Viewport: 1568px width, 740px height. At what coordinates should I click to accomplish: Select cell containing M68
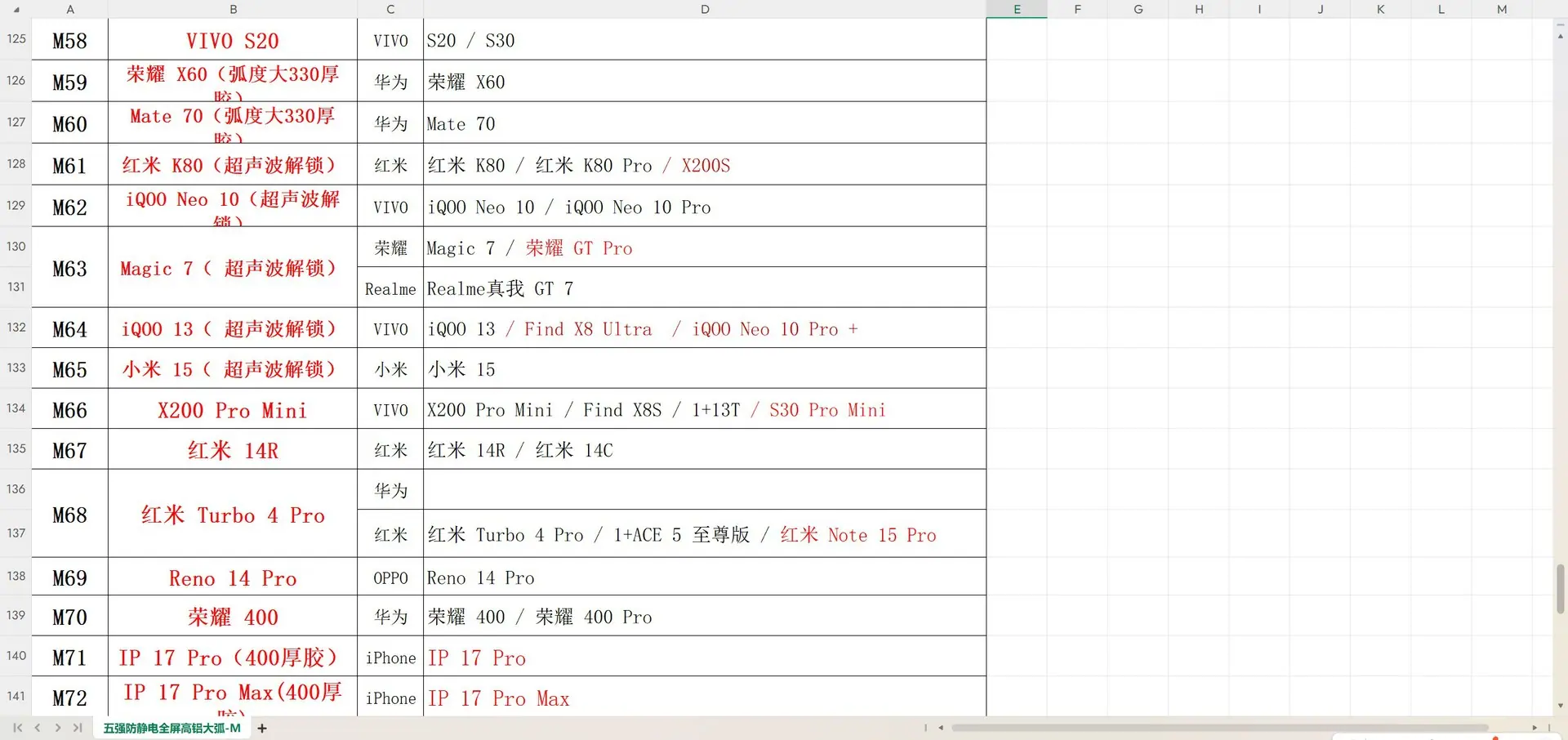[x=70, y=514]
